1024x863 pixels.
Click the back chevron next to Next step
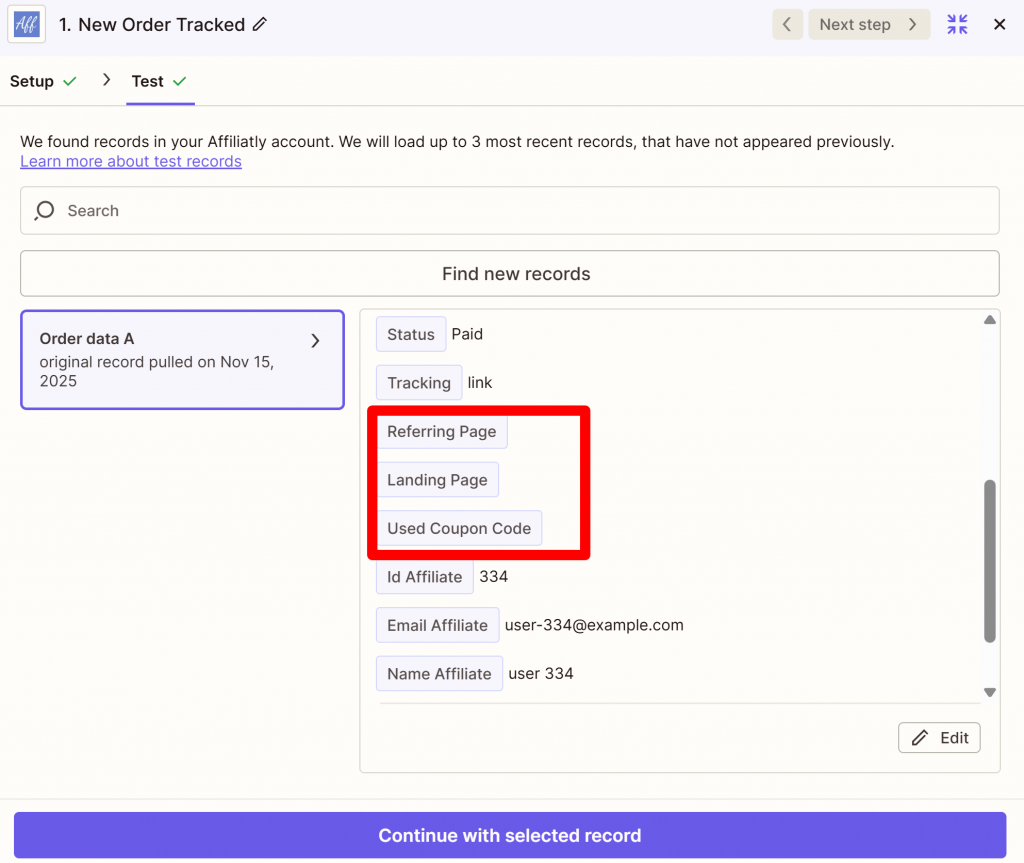(787, 24)
